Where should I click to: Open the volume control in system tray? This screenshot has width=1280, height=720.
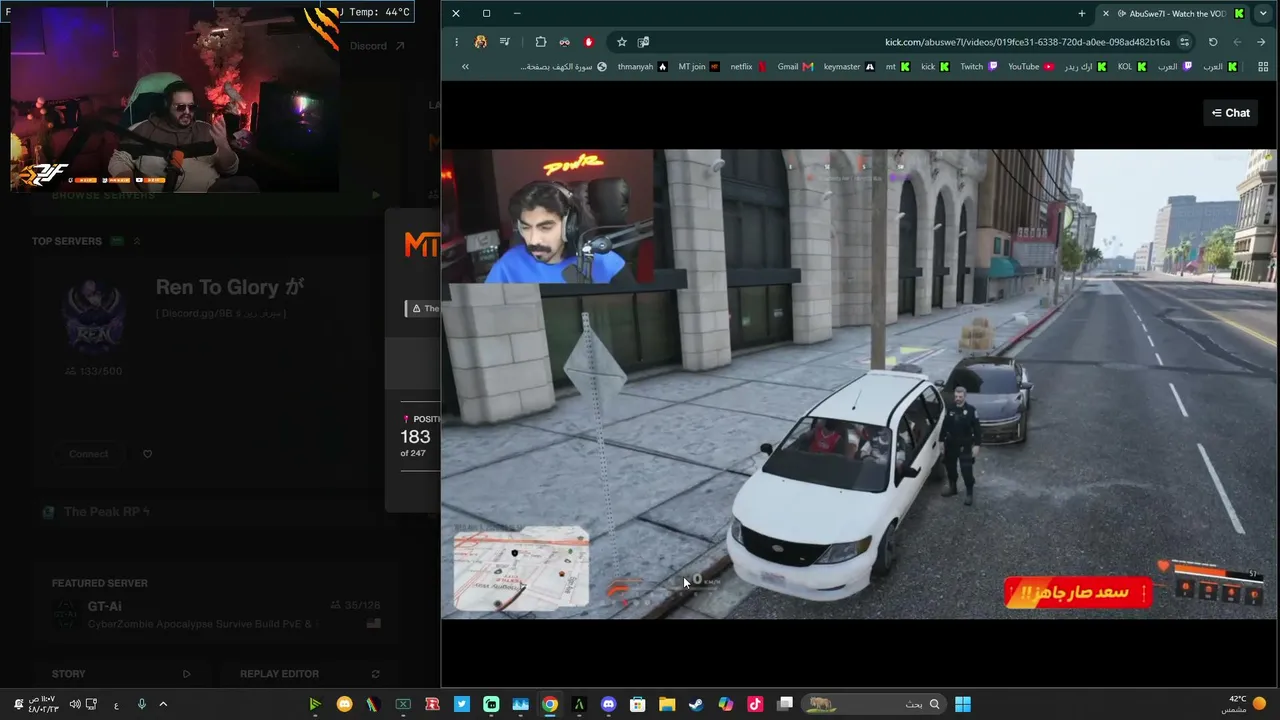point(75,704)
